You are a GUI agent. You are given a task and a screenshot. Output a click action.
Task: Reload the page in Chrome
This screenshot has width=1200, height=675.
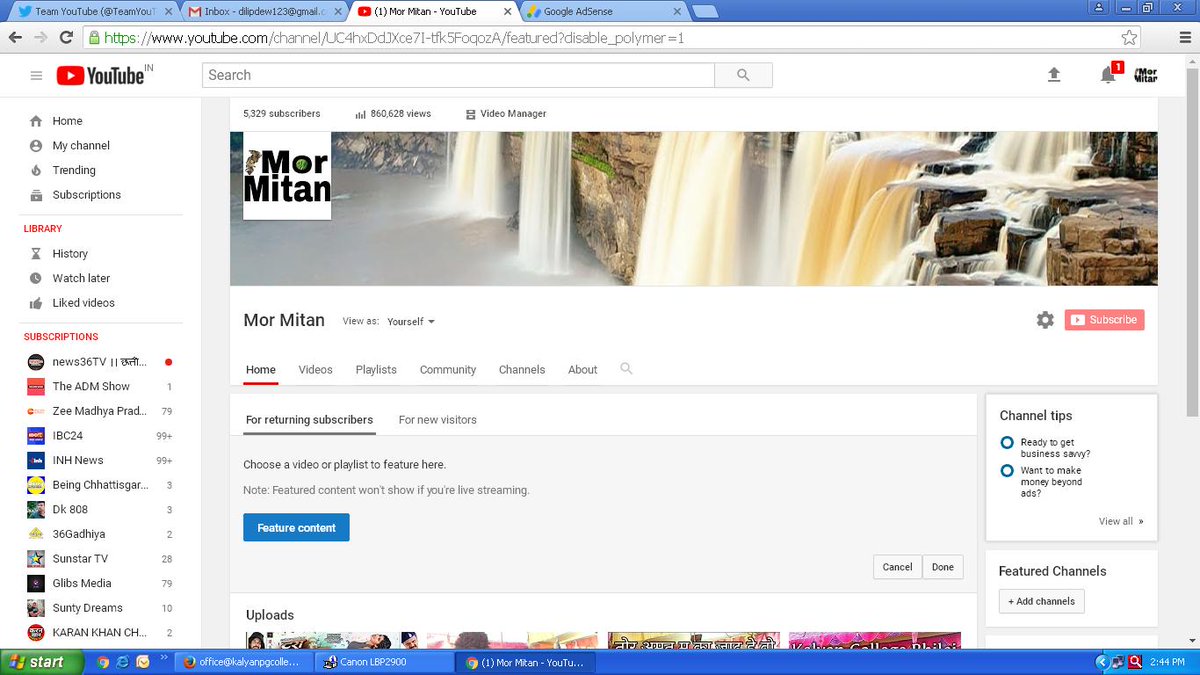pos(67,38)
